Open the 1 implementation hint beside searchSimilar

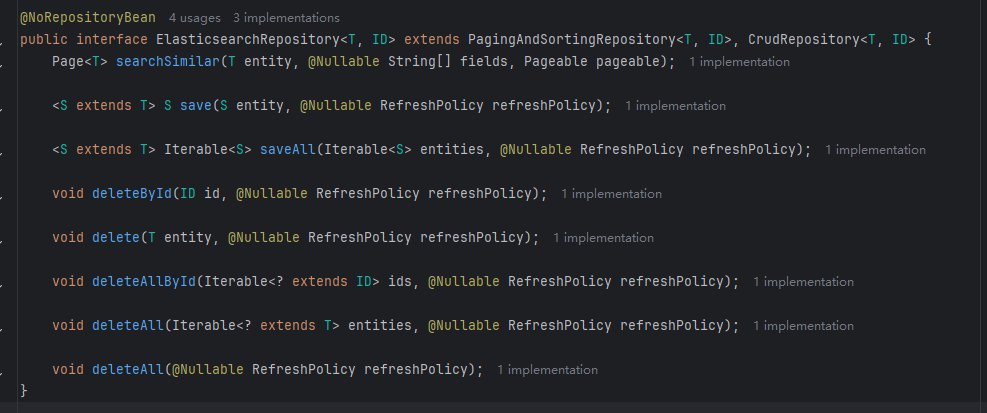[739, 62]
